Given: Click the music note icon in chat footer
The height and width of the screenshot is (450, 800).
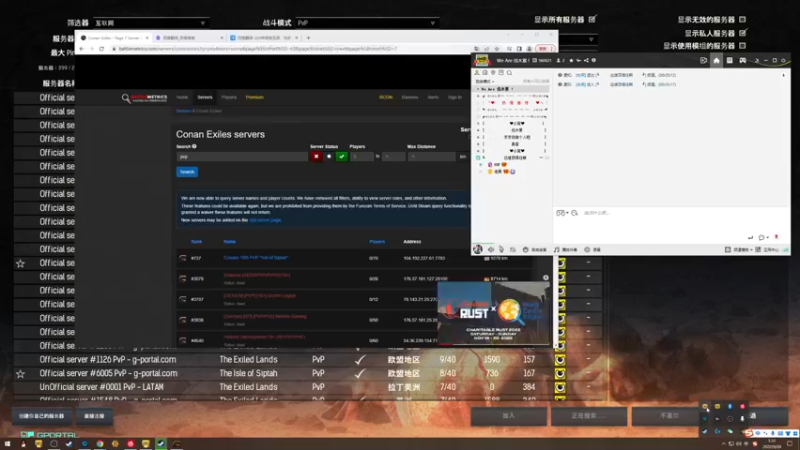Looking at the screenshot, I should click(557, 249).
